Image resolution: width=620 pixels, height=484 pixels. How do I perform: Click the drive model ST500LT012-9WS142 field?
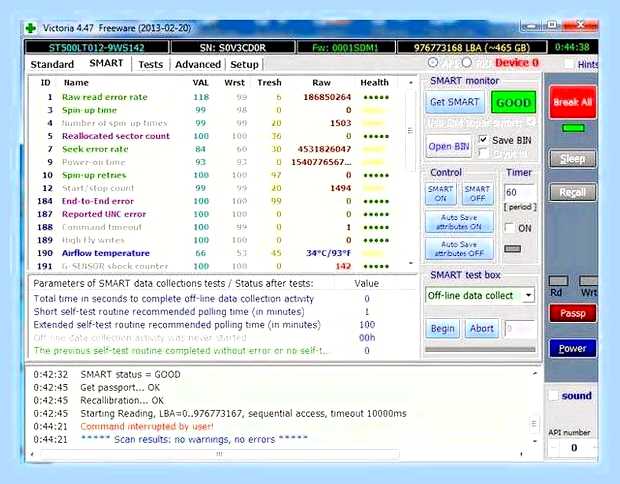tap(96, 47)
